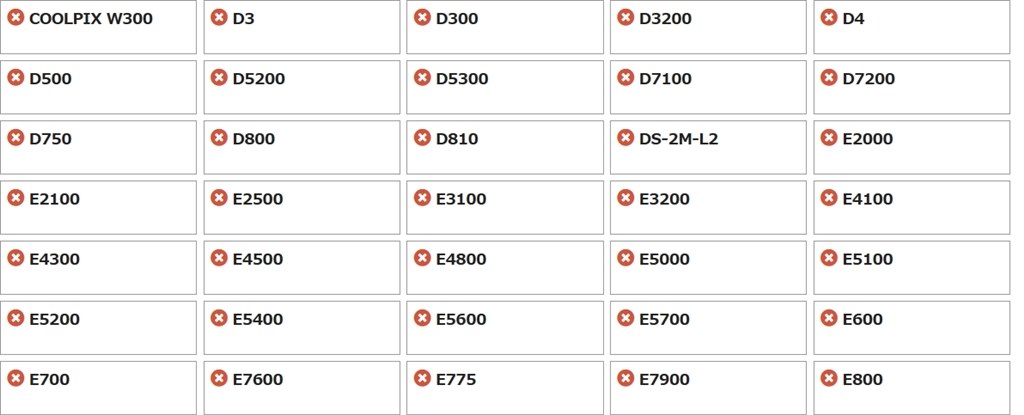Click the red X icon next to D4

coord(828,18)
